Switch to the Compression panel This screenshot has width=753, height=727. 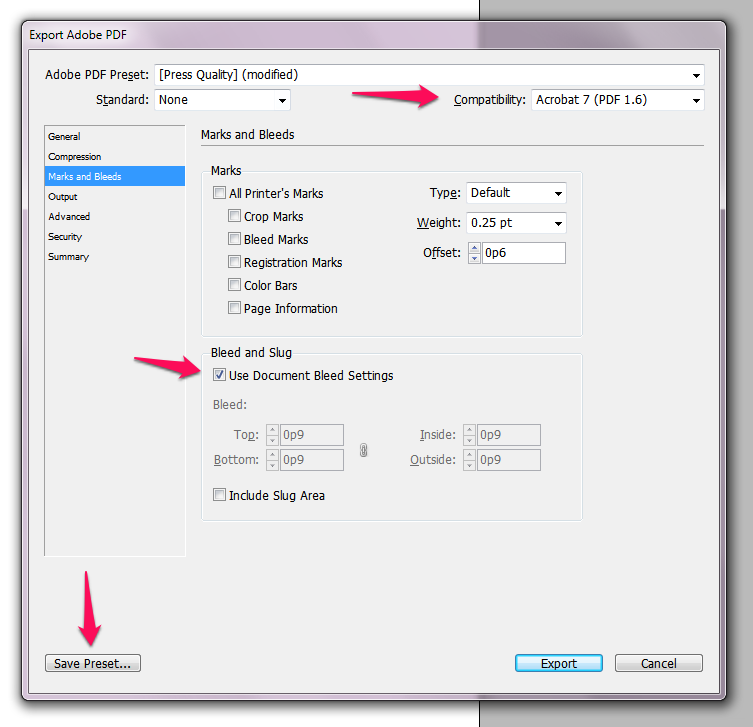tap(75, 157)
